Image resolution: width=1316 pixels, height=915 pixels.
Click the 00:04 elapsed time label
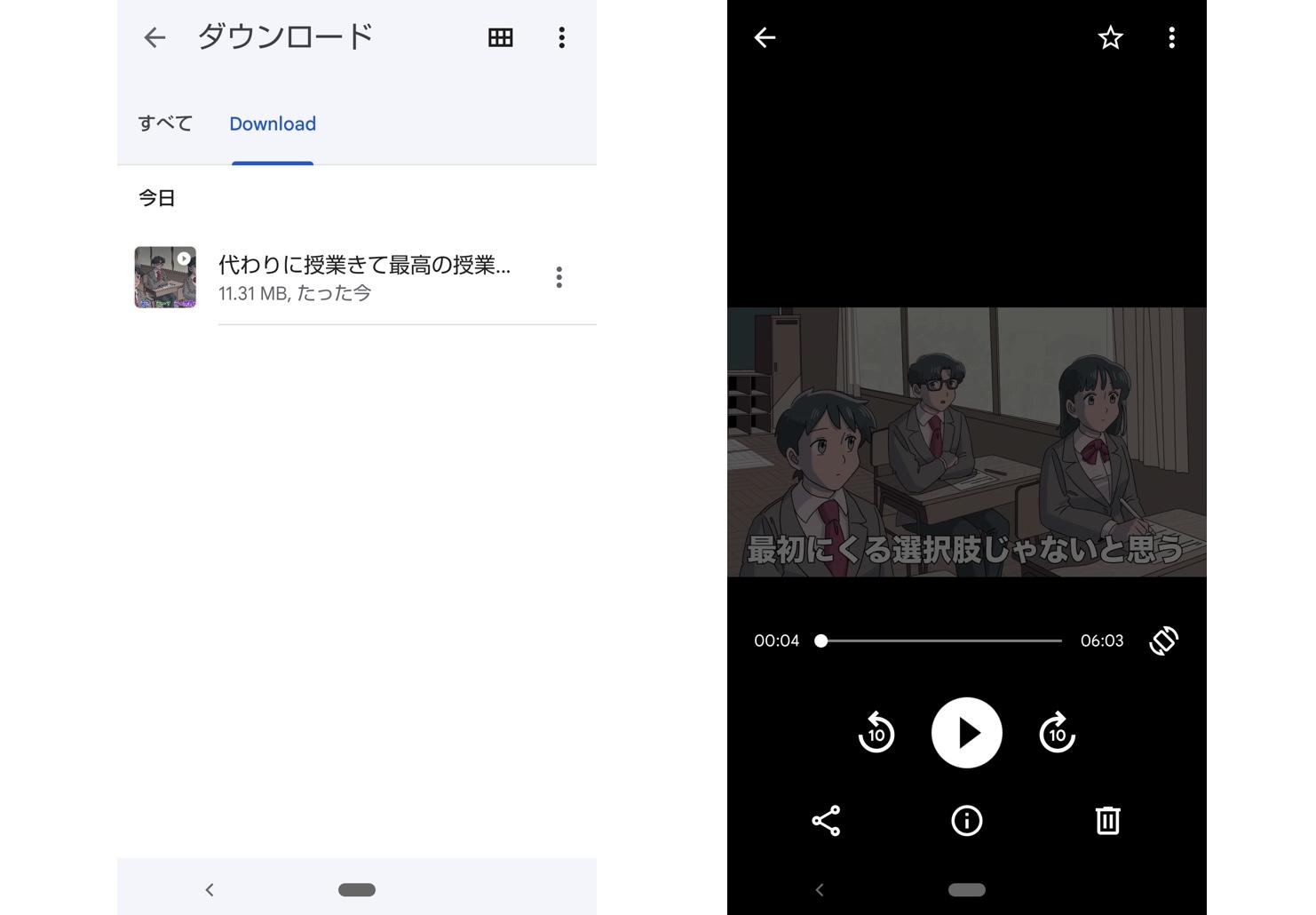(776, 640)
